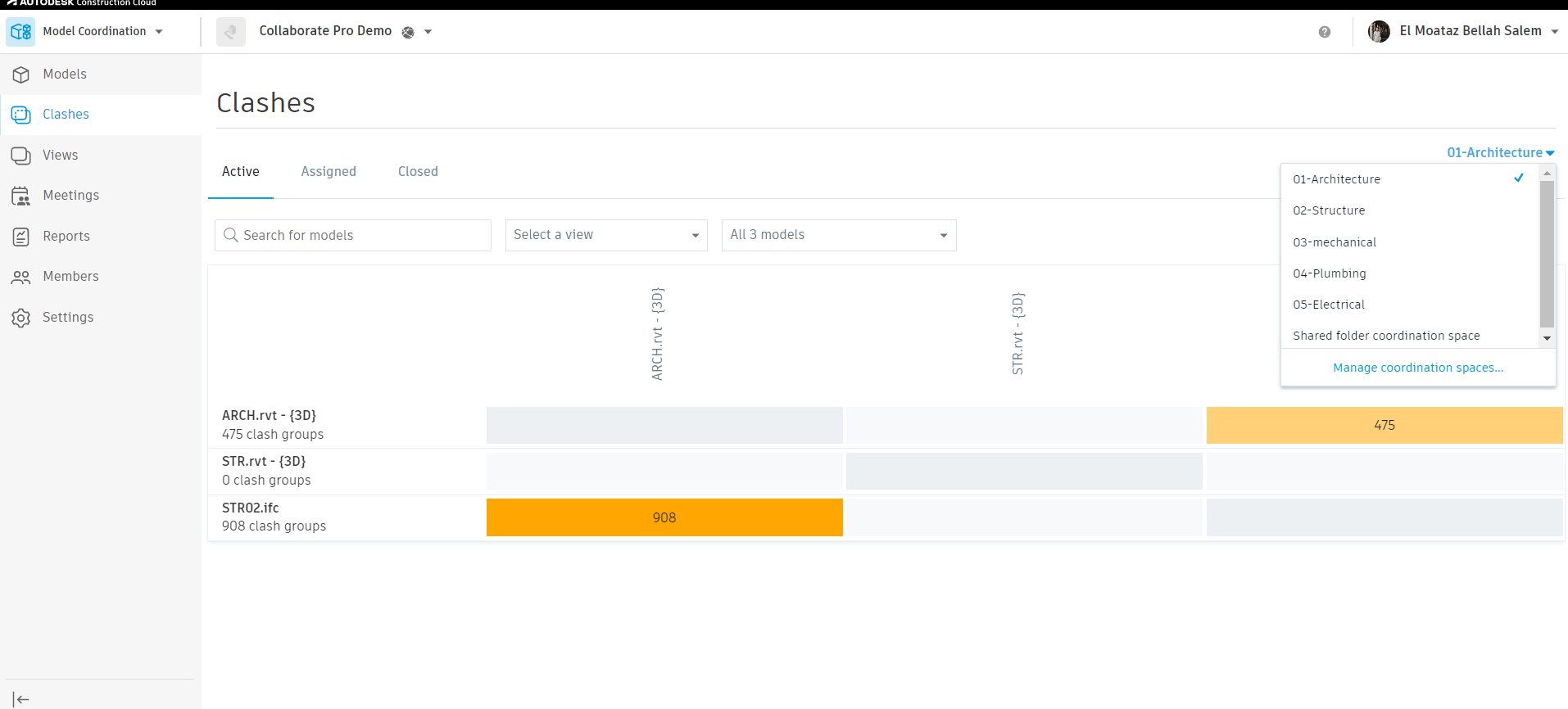Click the Model Coordination module icon
Image resolution: width=1568 pixels, height=709 pixels.
click(x=20, y=31)
